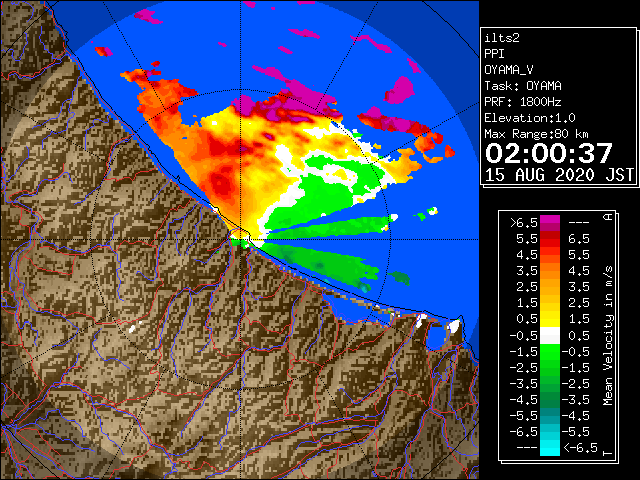640x480 pixels.
Task: Pick the white zero-velocity band in the legend
Action: pyautogui.click(x=550, y=336)
